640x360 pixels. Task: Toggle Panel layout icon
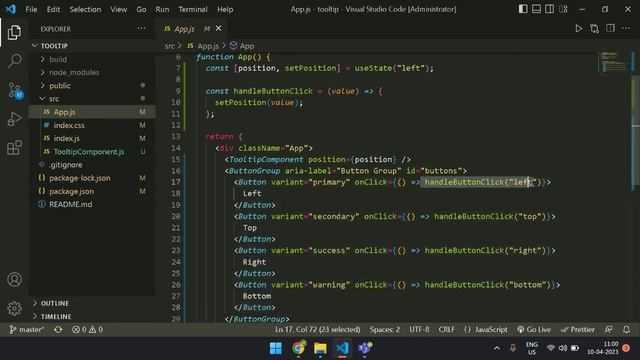536,9
